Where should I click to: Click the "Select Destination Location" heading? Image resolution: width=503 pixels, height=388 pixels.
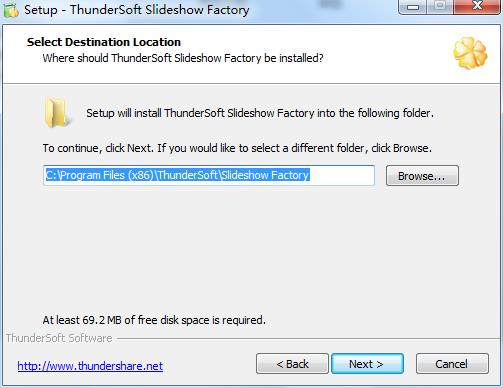104,42
